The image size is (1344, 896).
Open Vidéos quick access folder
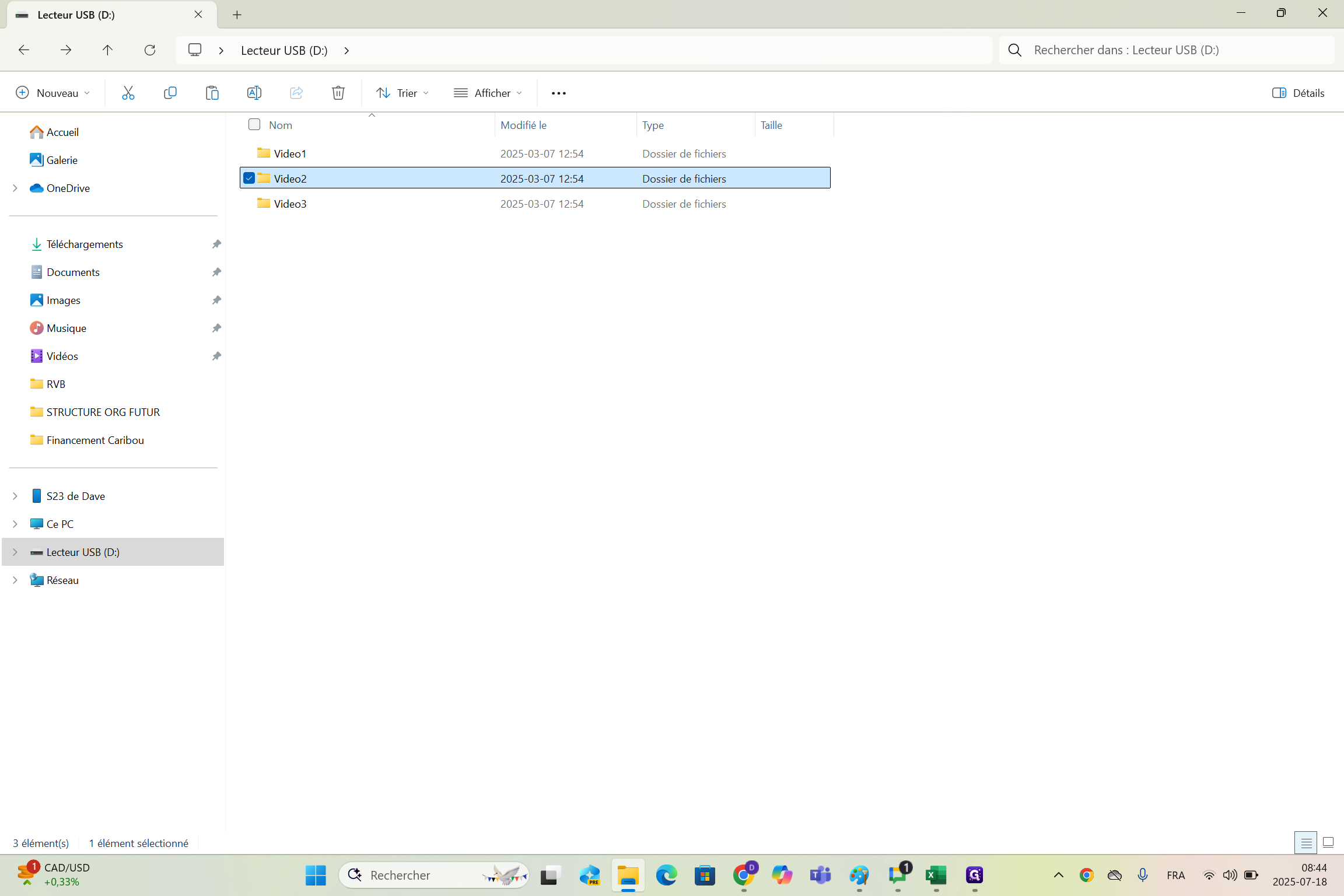(x=62, y=356)
